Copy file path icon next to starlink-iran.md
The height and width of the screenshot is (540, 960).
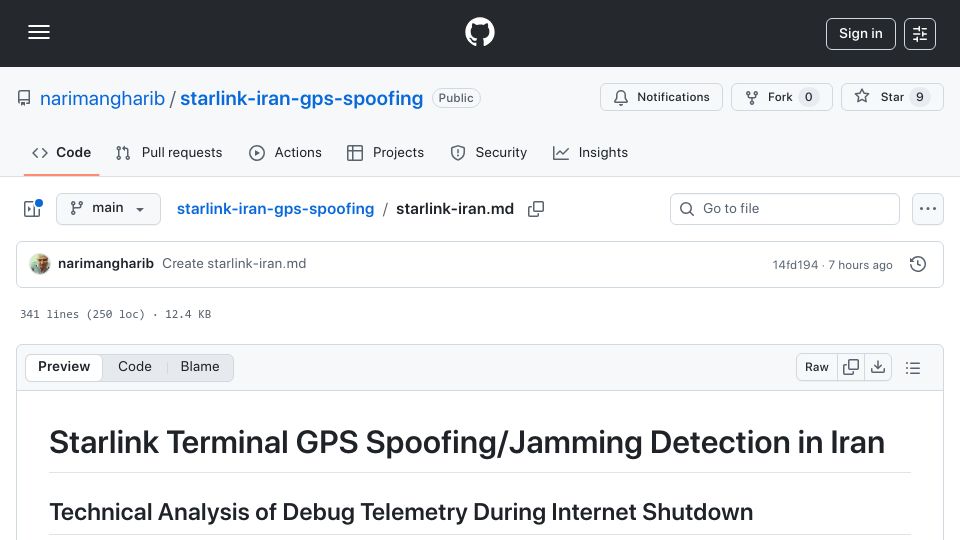[x=536, y=209]
